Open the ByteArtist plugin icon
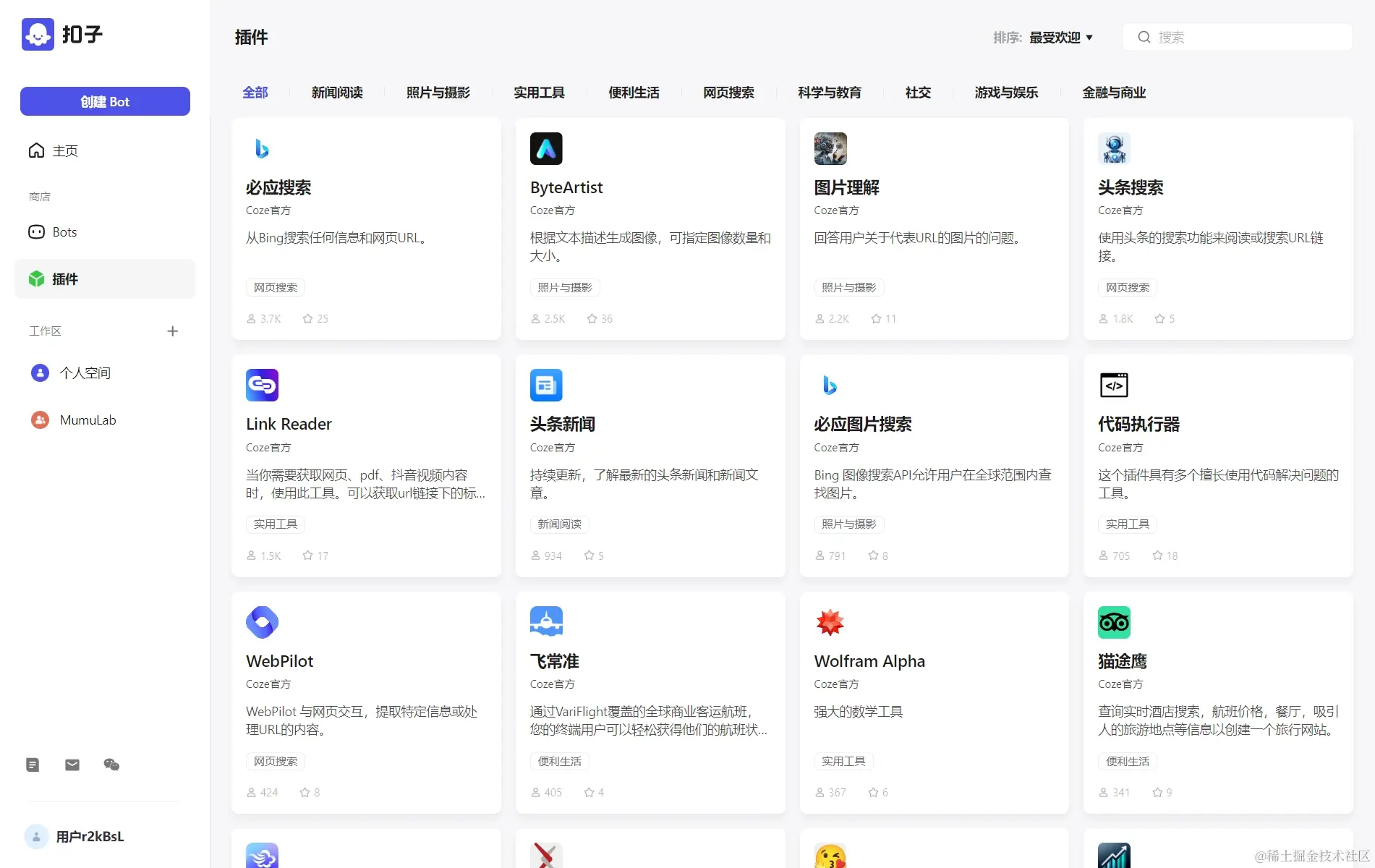This screenshot has height=868, width=1375. (546, 148)
